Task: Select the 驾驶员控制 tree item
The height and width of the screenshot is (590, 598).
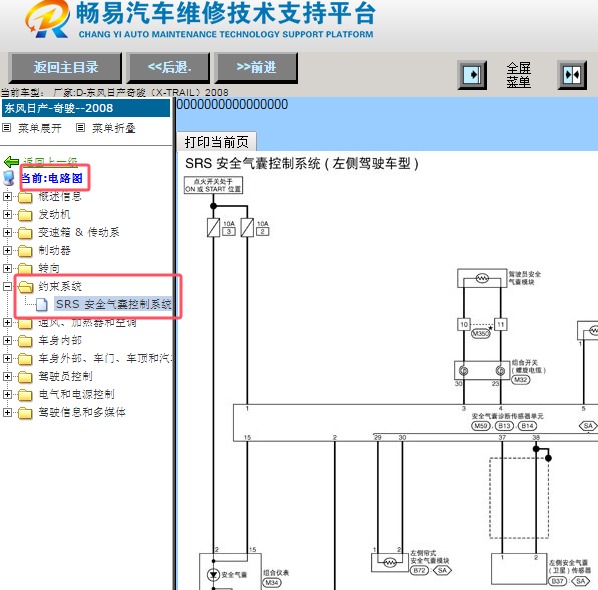Action: pyautogui.click(x=65, y=376)
